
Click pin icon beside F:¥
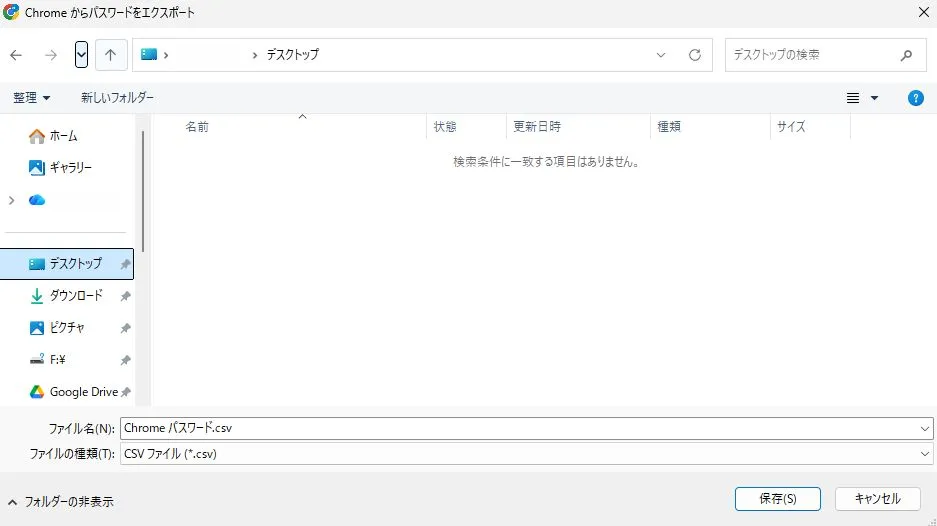tap(125, 360)
